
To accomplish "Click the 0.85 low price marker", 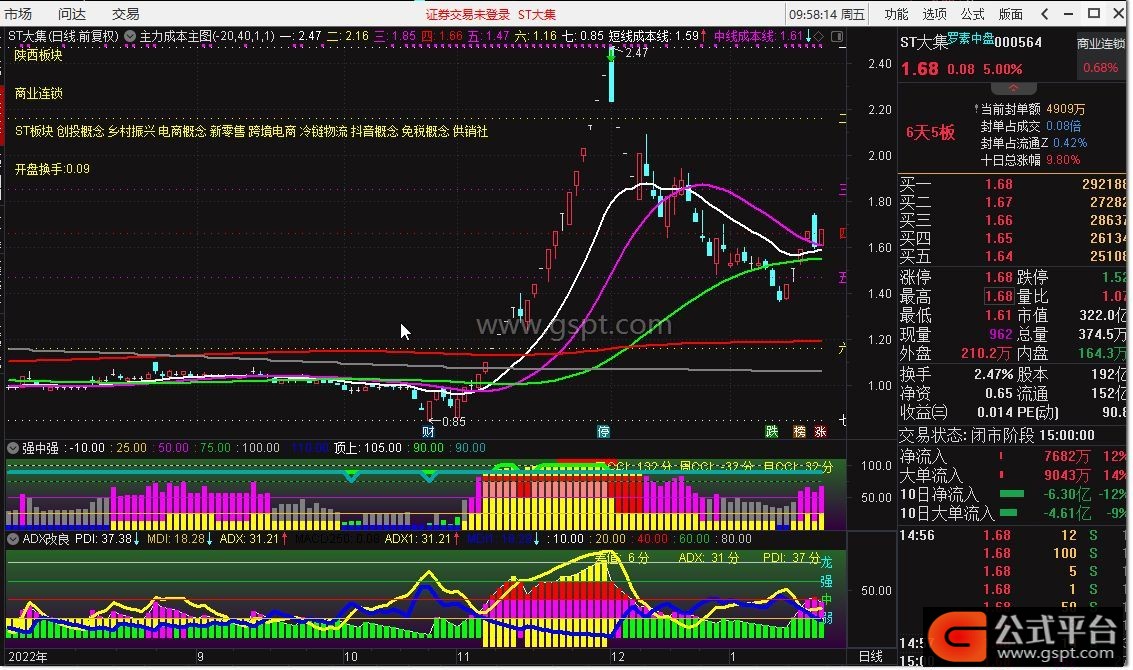I will coord(454,421).
